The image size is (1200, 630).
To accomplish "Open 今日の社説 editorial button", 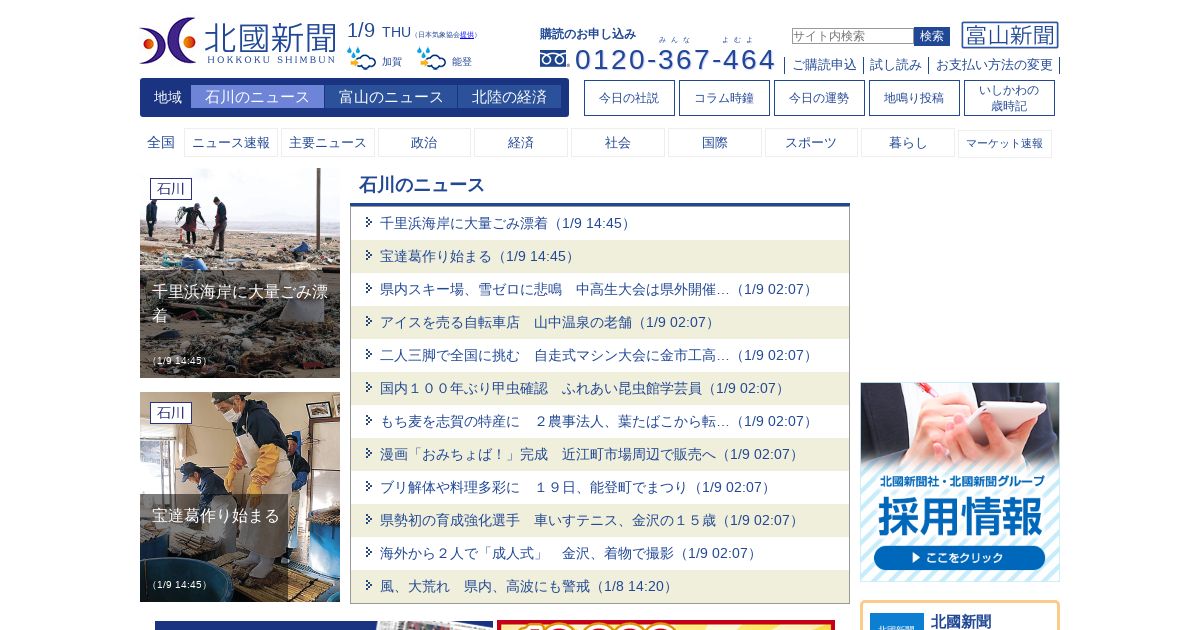I will [x=629, y=98].
